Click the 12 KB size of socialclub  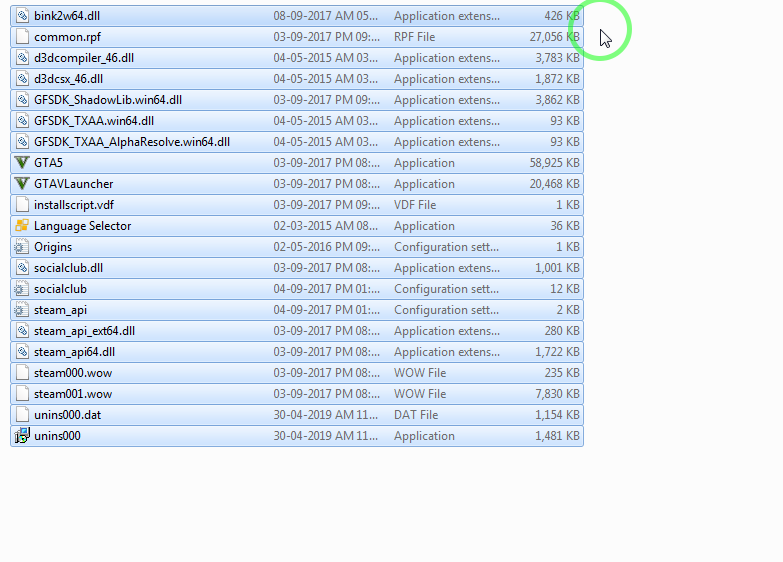point(565,289)
